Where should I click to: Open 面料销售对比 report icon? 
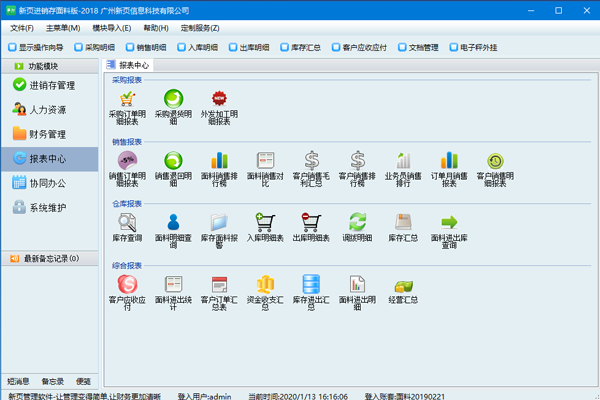(x=265, y=161)
